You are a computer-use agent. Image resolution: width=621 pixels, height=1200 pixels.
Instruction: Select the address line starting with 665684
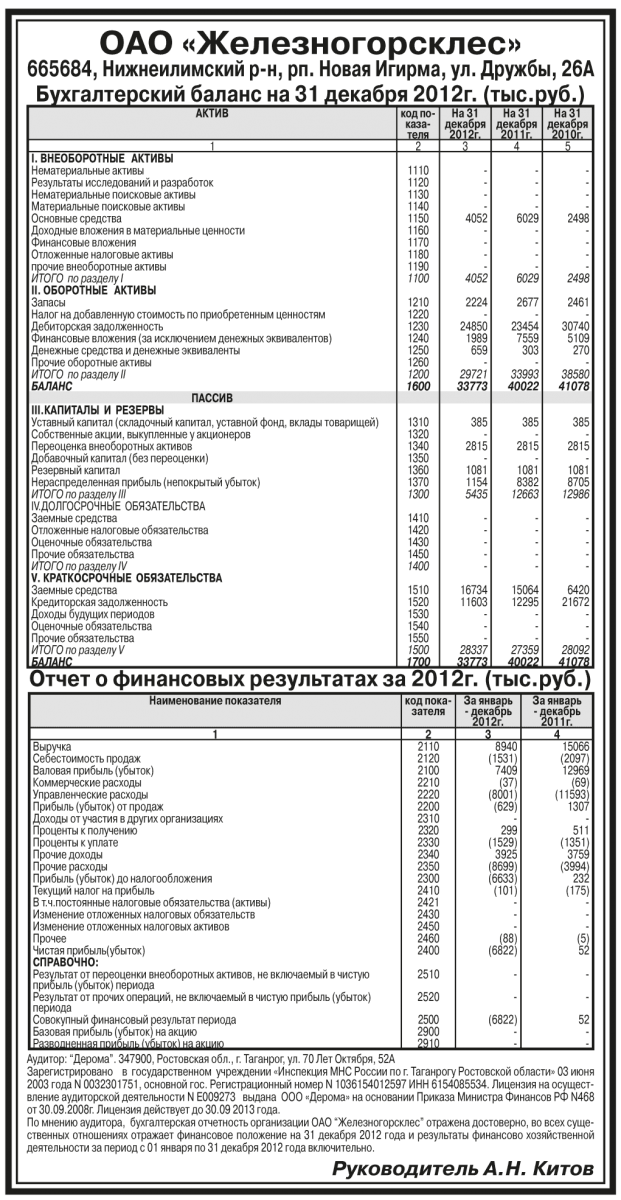(310, 70)
